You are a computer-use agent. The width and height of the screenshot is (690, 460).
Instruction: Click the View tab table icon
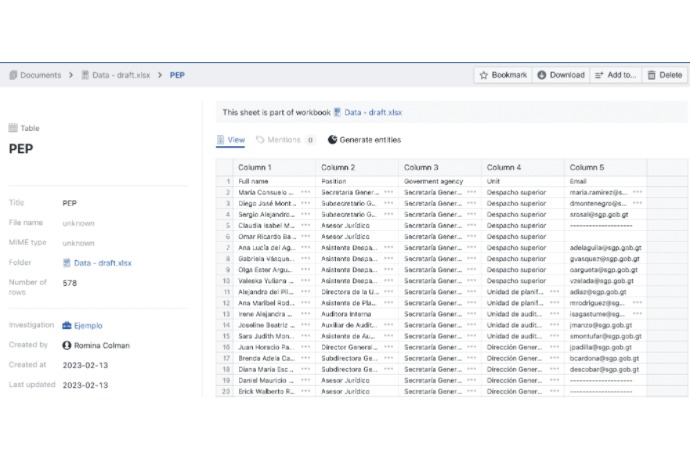(x=220, y=140)
